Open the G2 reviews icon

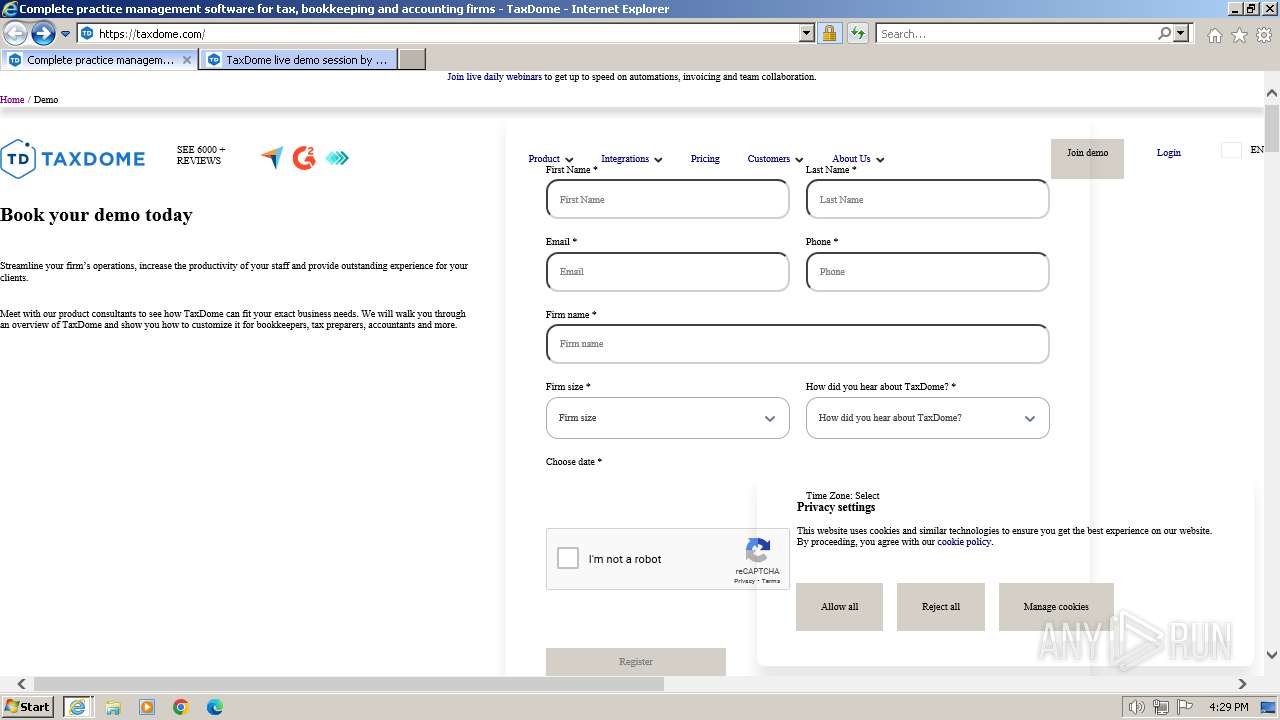(304, 158)
